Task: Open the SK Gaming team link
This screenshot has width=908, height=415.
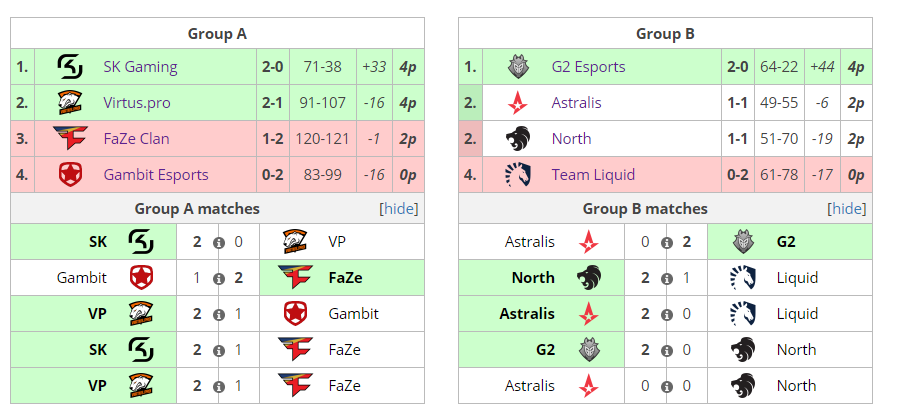Action: (141, 67)
